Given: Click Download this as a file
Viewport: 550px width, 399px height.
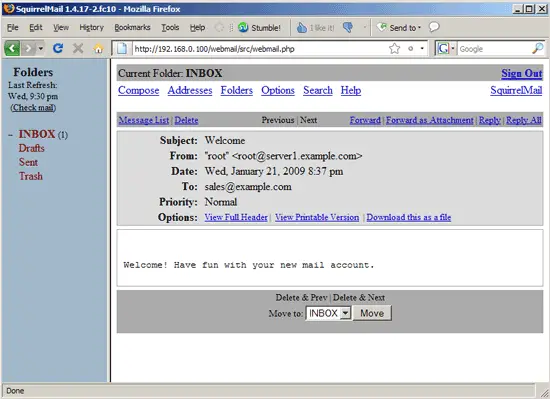Looking at the screenshot, I should 409,217.
